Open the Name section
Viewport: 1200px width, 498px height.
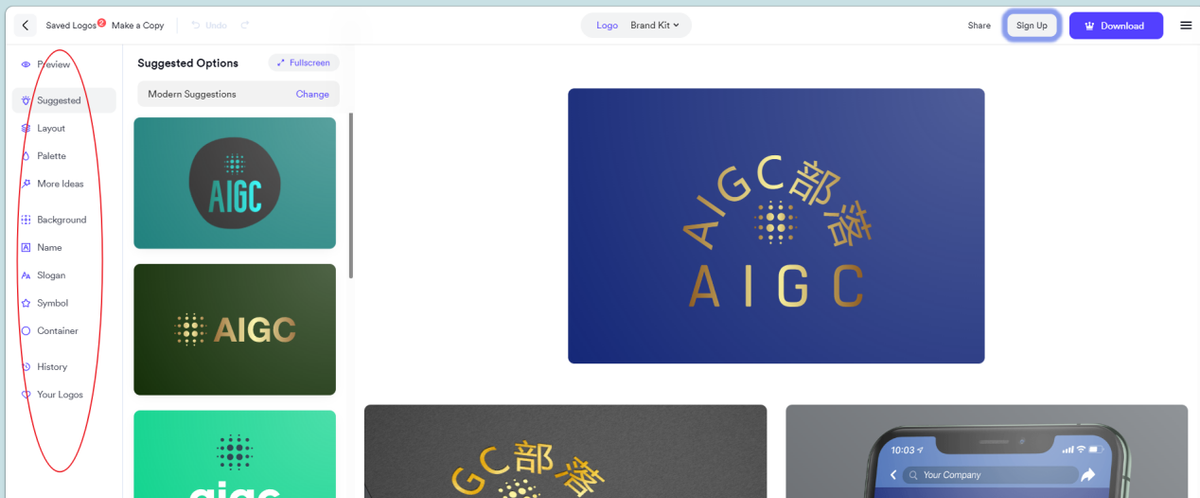coord(49,247)
